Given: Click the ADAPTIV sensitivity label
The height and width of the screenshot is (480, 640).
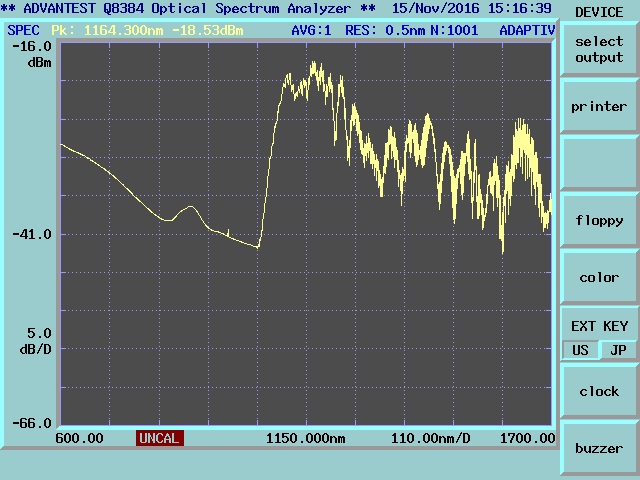Looking at the screenshot, I should pos(527,30).
